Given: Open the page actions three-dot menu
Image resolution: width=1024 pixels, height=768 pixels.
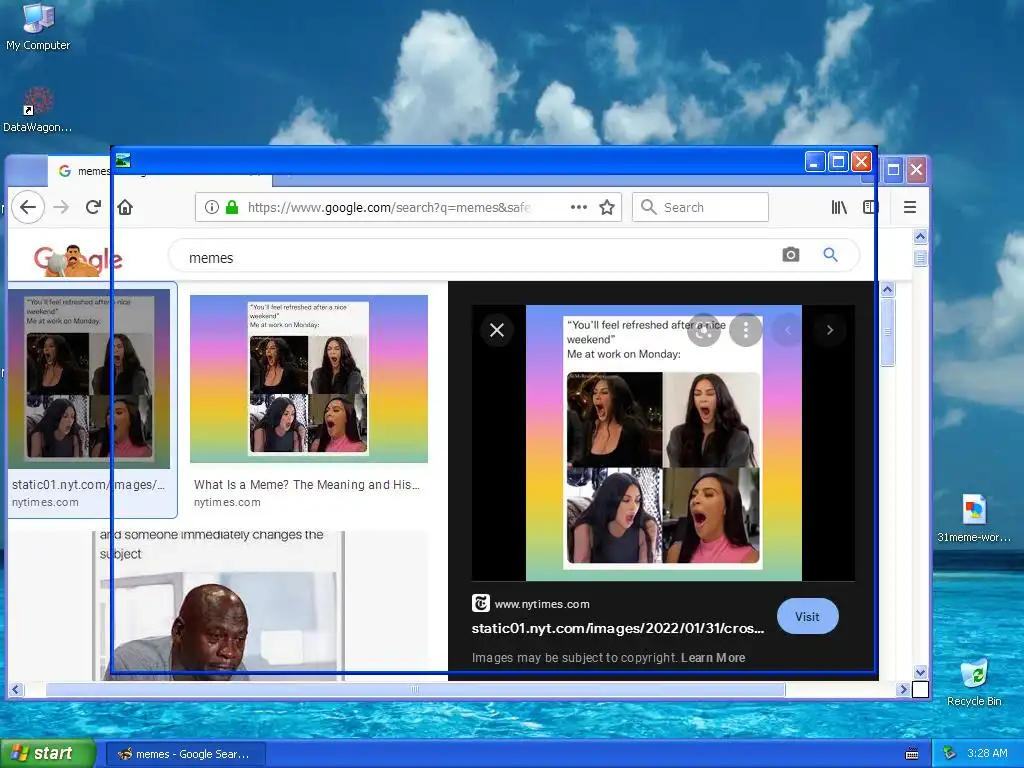Looking at the screenshot, I should (579, 207).
